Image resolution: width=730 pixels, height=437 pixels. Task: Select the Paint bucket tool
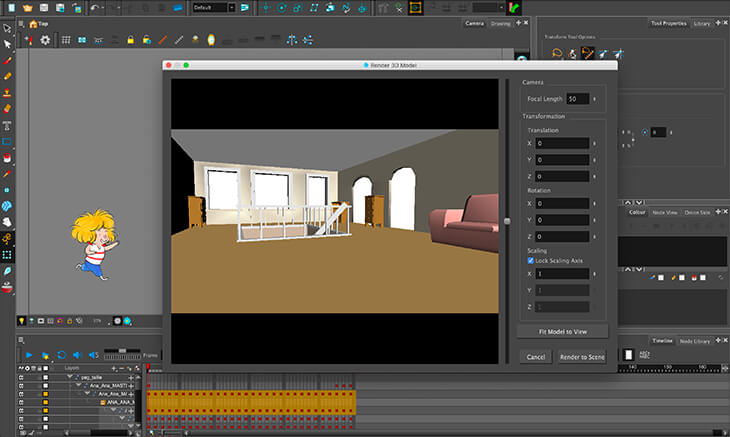click(7, 158)
